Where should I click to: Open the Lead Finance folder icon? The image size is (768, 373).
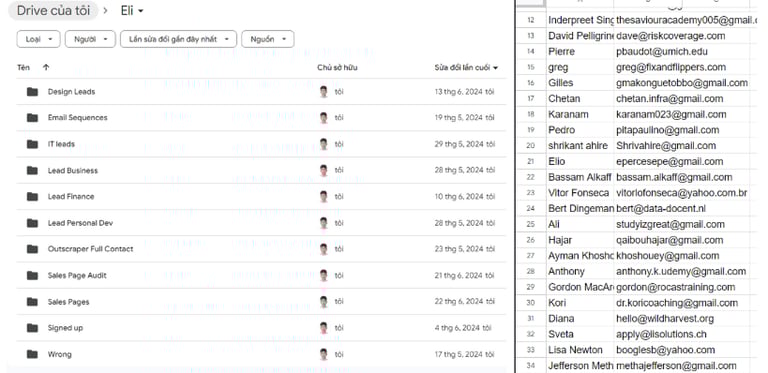32,196
